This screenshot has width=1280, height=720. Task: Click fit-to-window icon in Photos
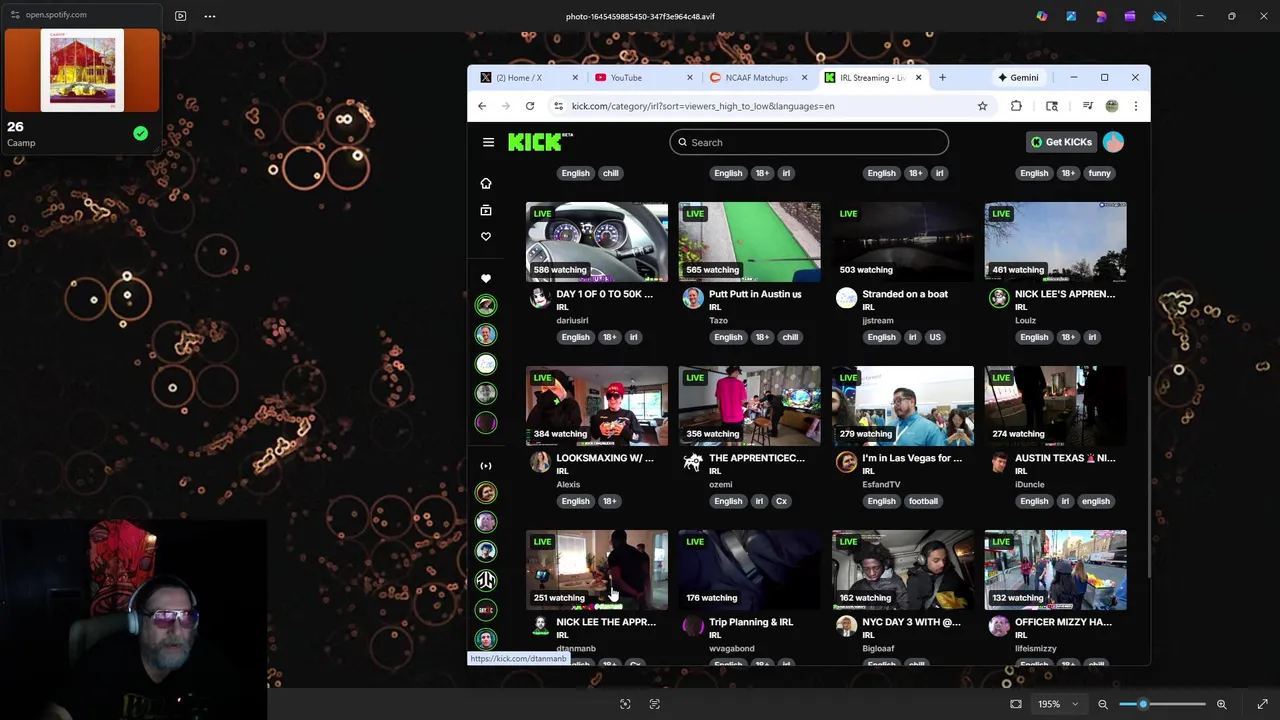[x=1016, y=704]
